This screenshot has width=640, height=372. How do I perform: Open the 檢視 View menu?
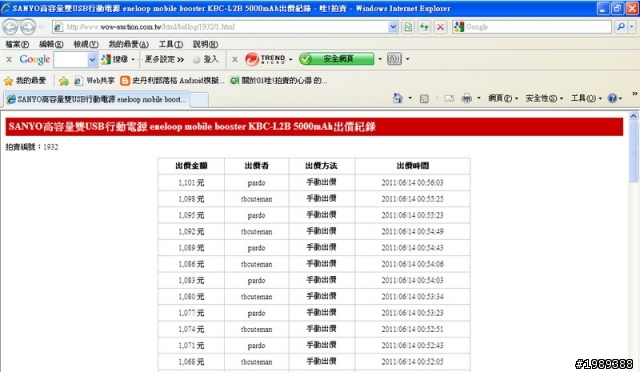(x=86, y=44)
